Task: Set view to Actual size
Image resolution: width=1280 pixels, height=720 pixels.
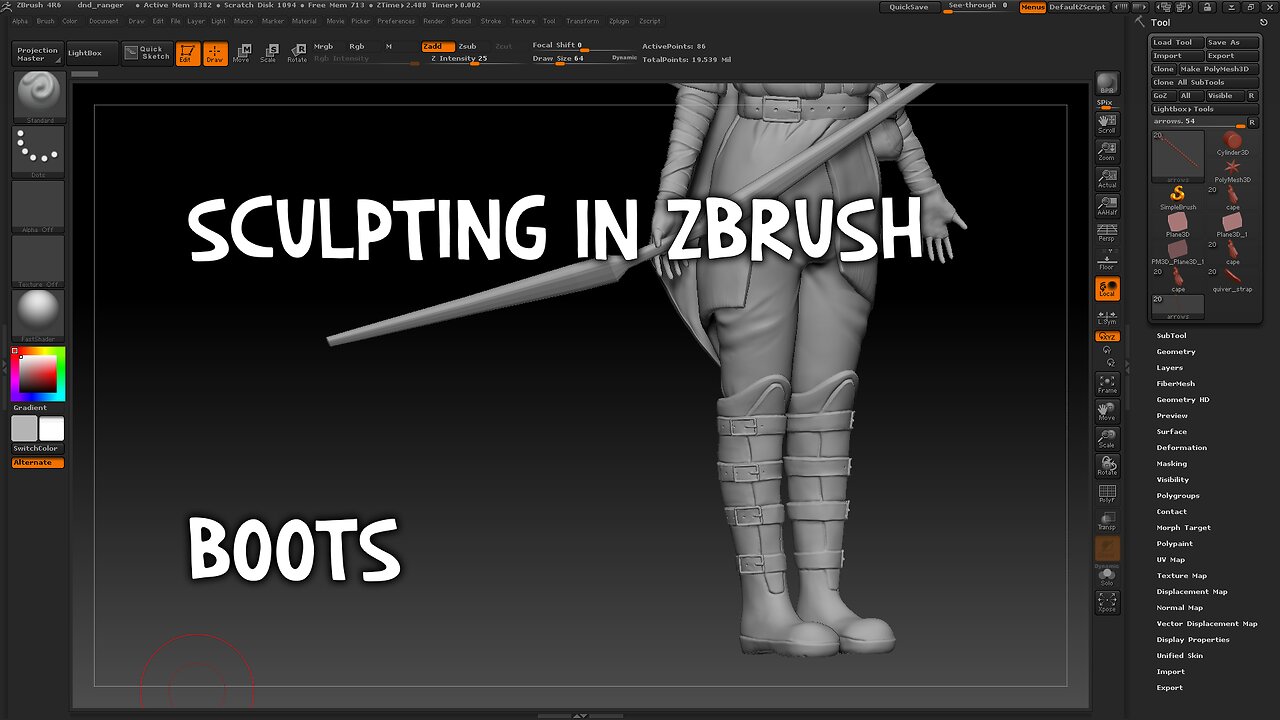Action: click(1107, 178)
